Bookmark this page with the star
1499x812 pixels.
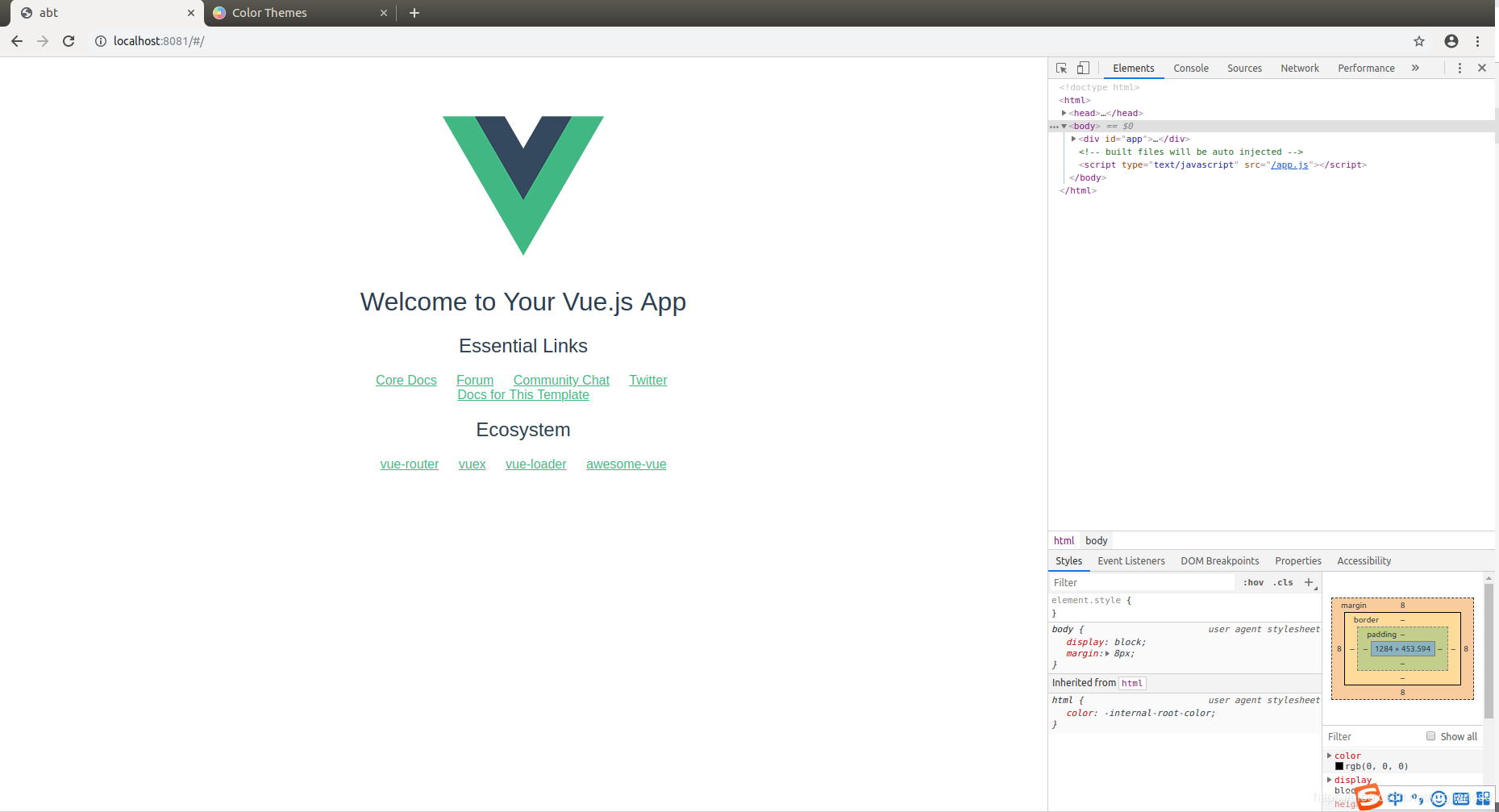(1419, 41)
